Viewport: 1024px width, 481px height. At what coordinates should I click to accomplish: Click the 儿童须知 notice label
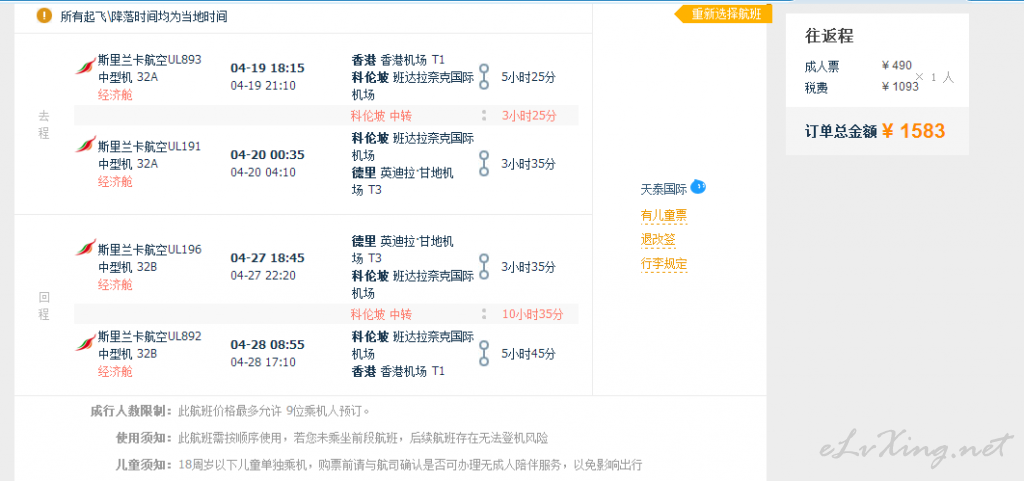coord(144,465)
